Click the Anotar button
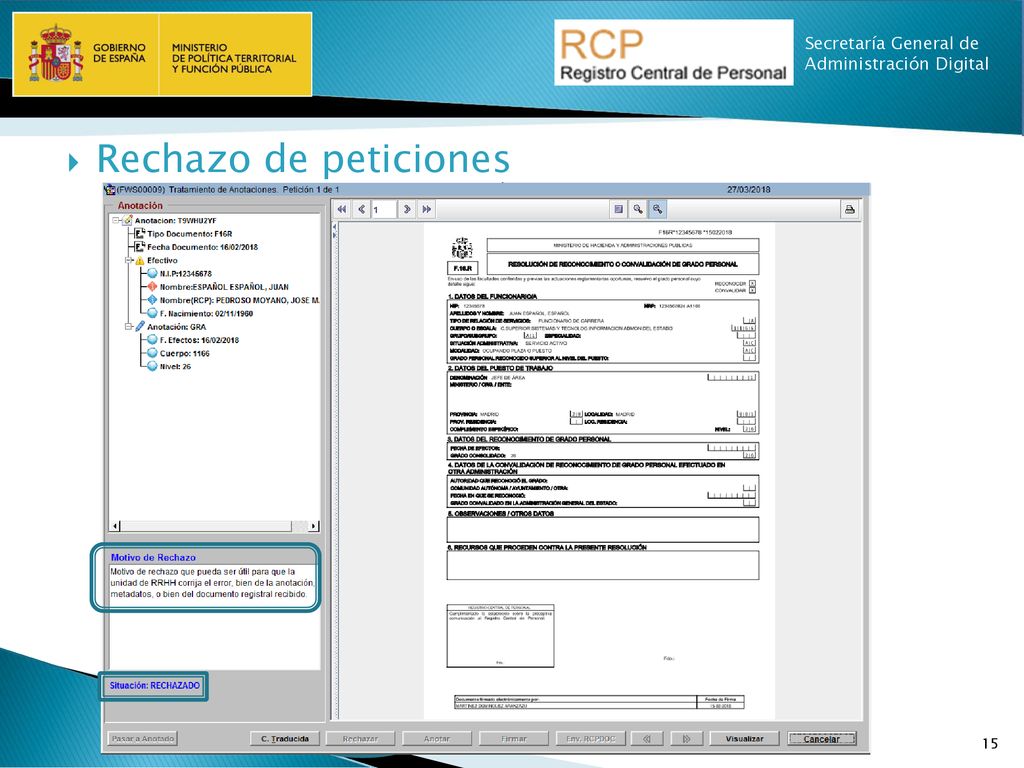The width and height of the screenshot is (1024, 768). click(x=436, y=739)
